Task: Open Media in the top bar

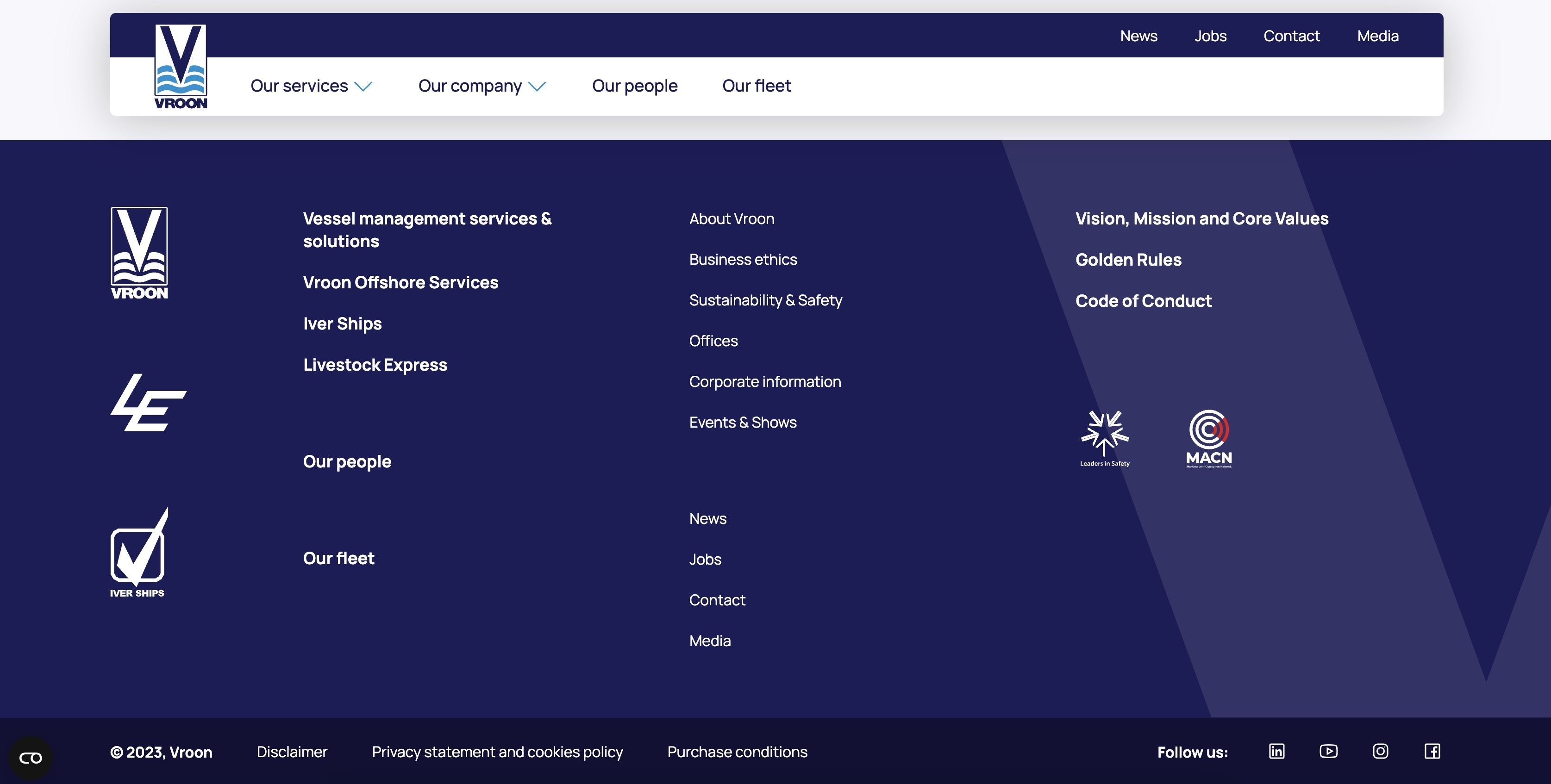Action: (1377, 36)
